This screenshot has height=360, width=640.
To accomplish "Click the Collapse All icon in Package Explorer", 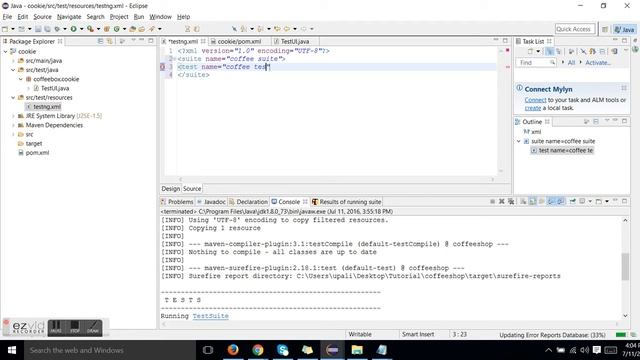I will point(100,41).
